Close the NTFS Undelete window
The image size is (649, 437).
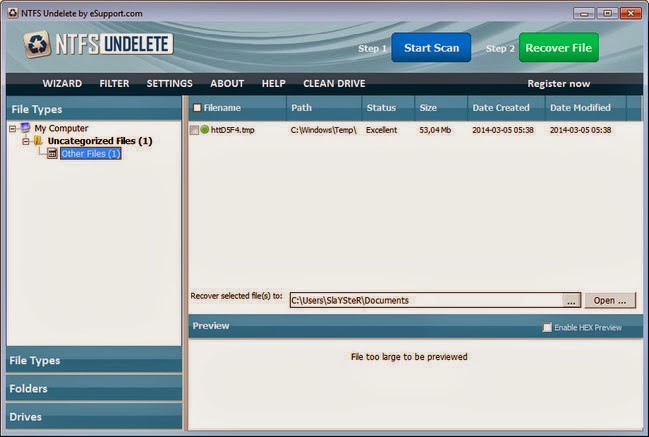pyautogui.click(x=631, y=14)
